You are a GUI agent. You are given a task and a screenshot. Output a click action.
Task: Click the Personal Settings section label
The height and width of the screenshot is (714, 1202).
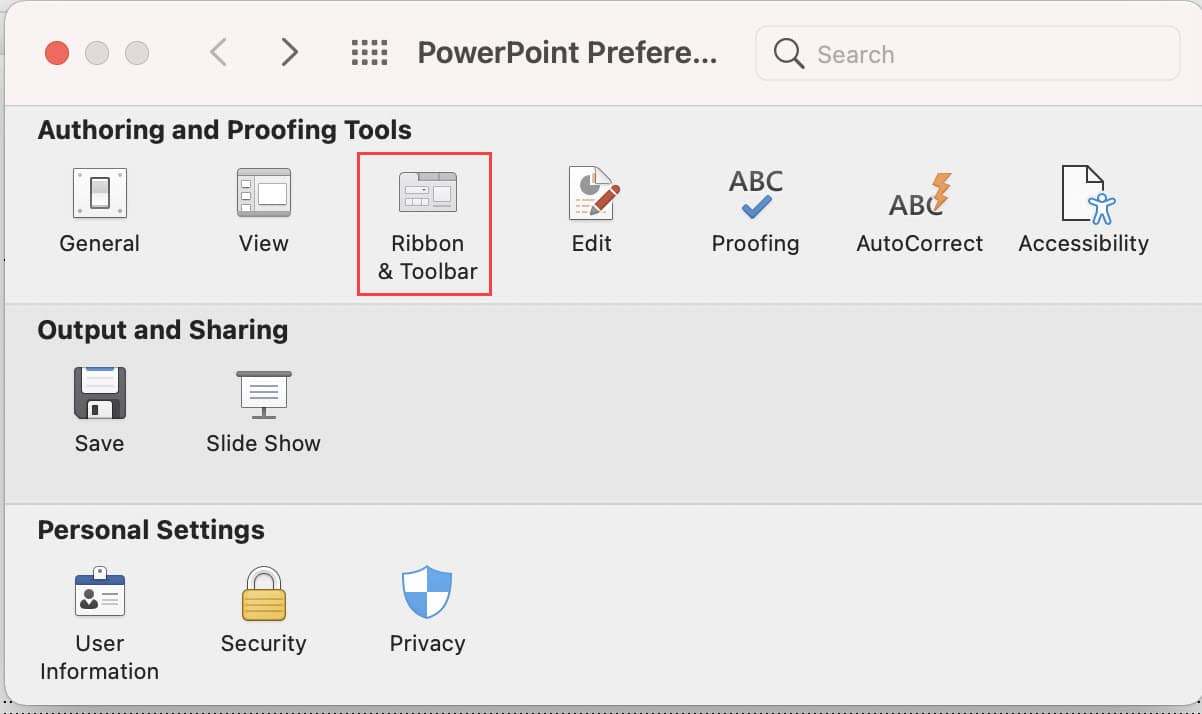coord(150,530)
